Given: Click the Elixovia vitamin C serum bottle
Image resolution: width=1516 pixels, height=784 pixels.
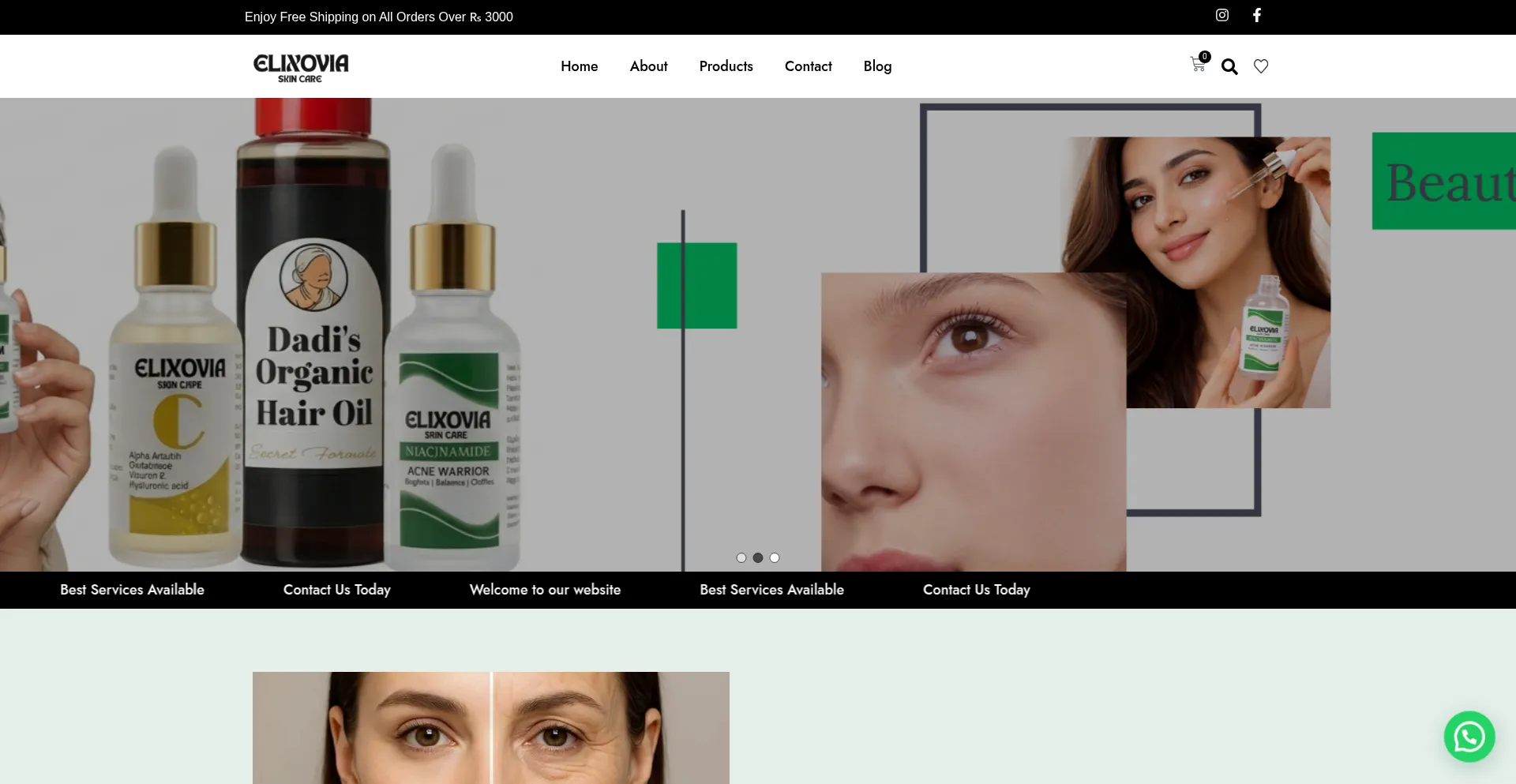Looking at the screenshot, I should tap(177, 355).
